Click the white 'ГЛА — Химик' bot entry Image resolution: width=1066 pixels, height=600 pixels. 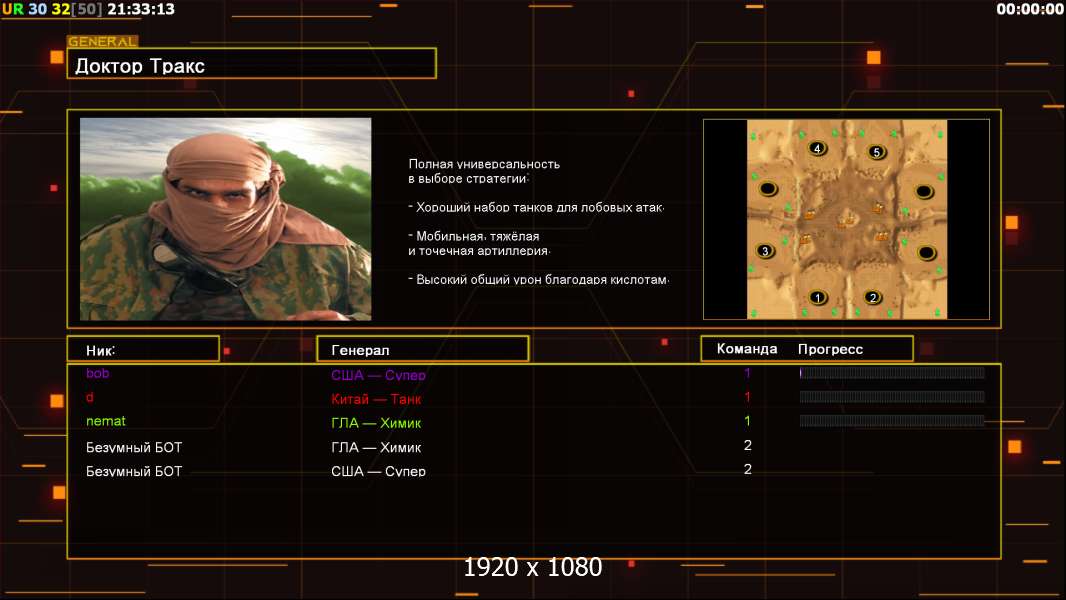pyautogui.click(x=376, y=447)
